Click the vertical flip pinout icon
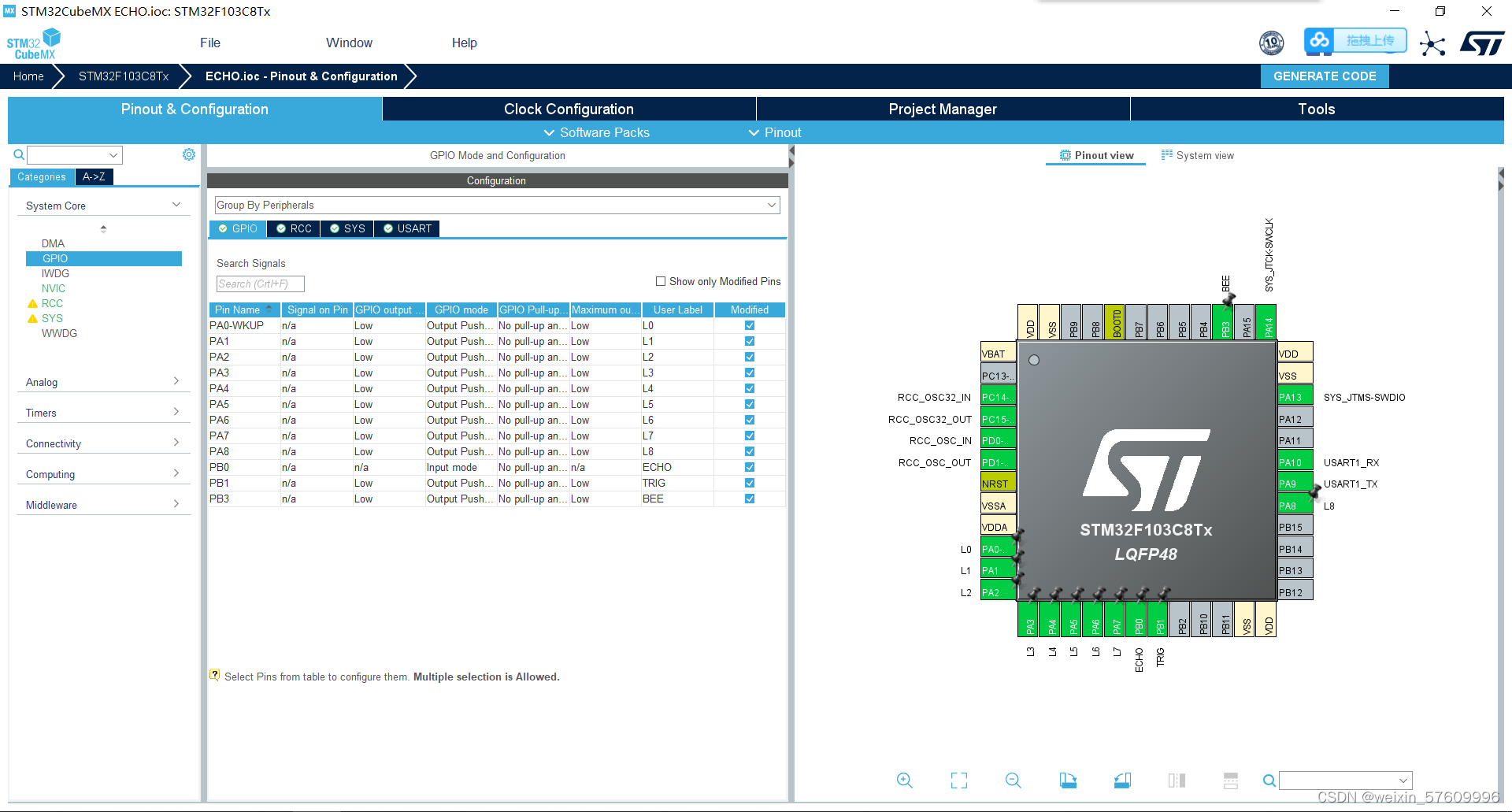This screenshot has height=812, width=1512. tap(1177, 780)
